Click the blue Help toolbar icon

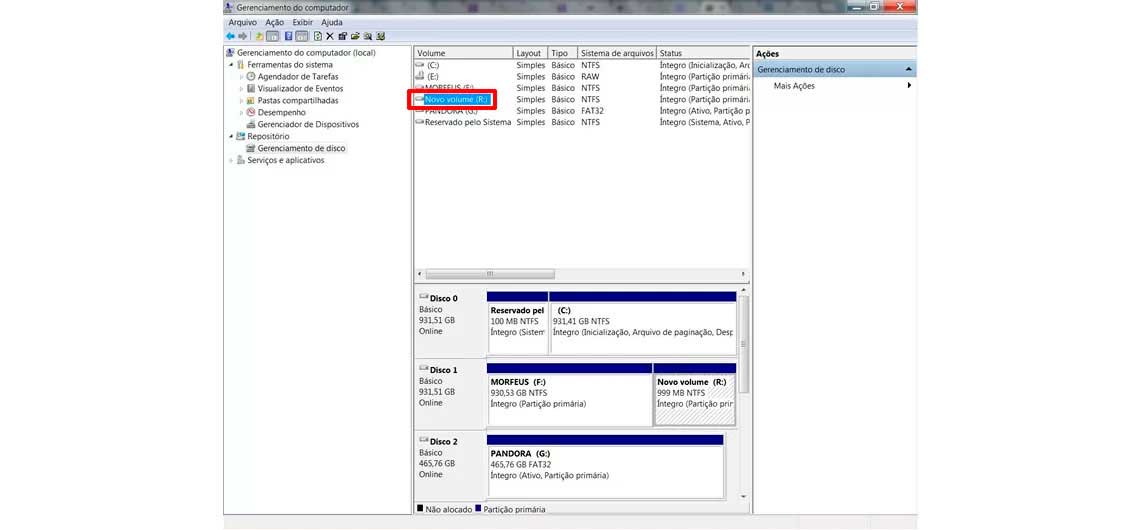pos(289,36)
